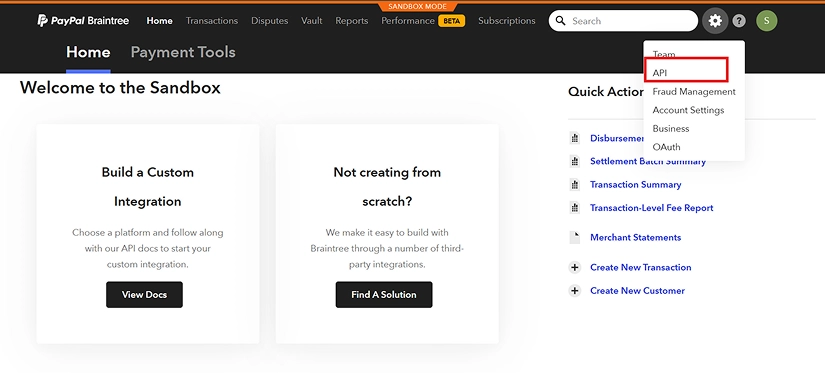Click the Settlement Batch Summary report icon
Viewport: 825px width, 373px height.
coord(575,162)
